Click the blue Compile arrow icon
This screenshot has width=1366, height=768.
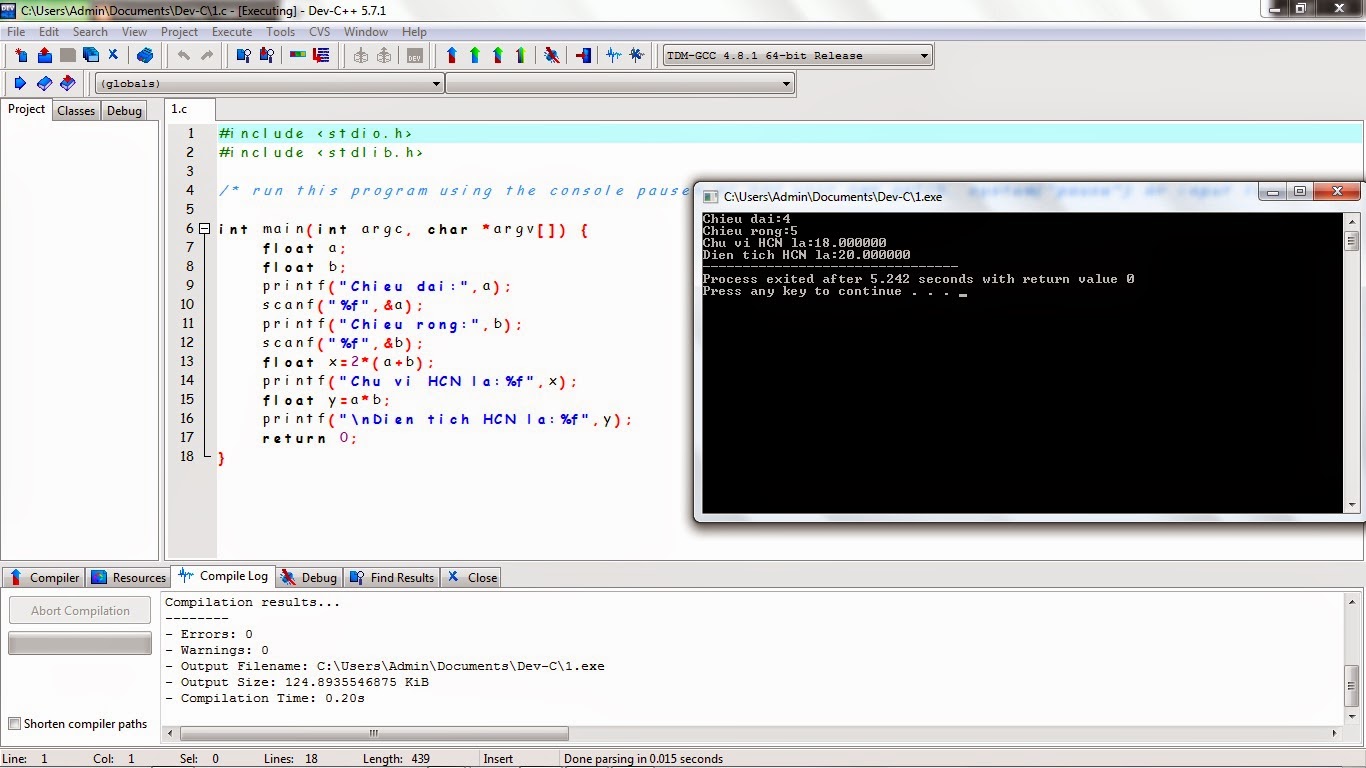[452, 56]
